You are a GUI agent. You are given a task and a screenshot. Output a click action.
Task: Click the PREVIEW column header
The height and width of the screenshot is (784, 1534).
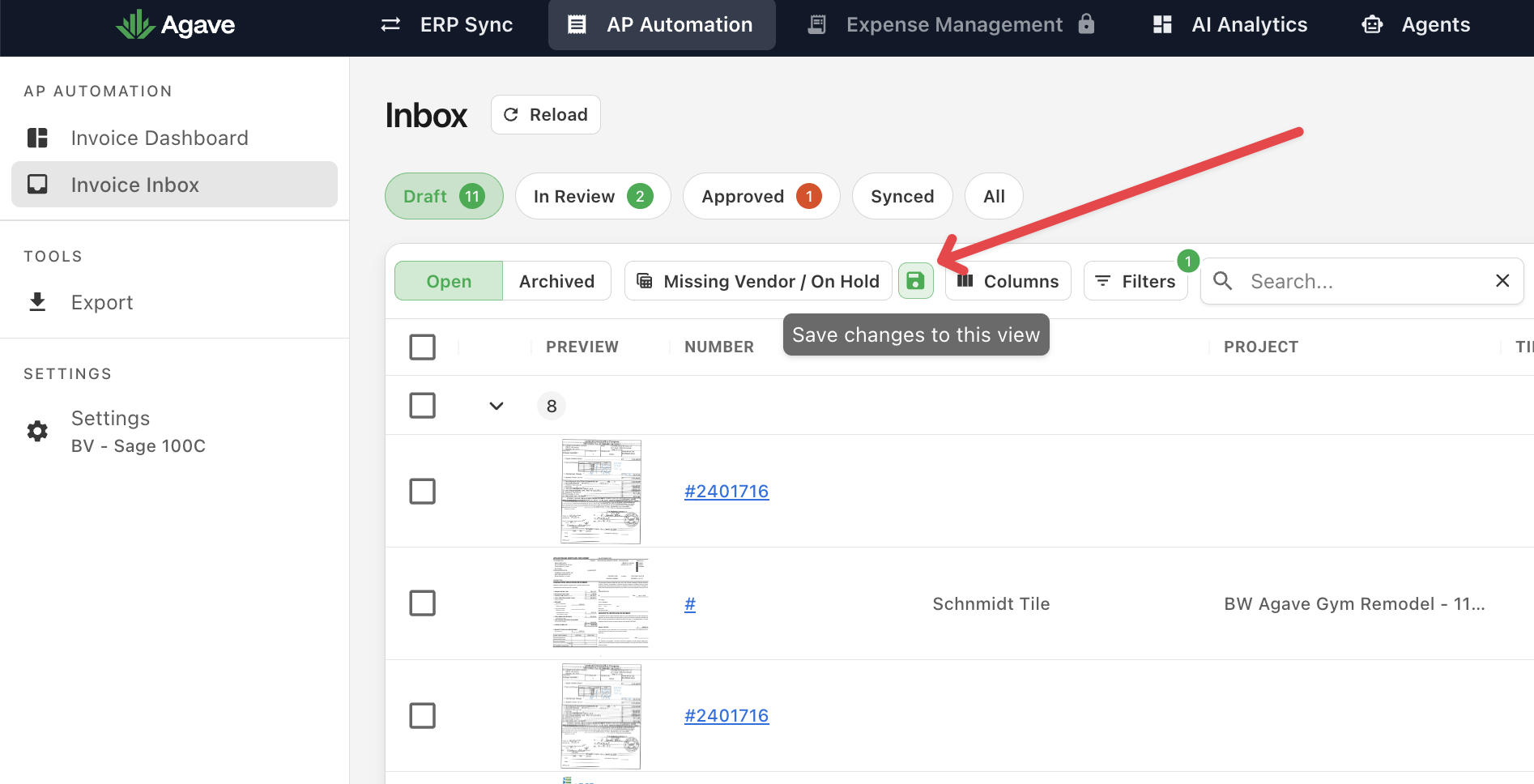point(582,347)
